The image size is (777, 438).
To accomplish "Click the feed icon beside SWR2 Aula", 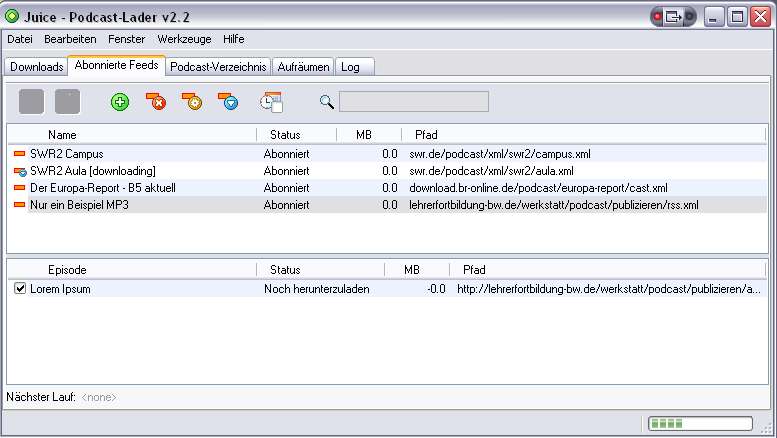I will (x=19, y=171).
